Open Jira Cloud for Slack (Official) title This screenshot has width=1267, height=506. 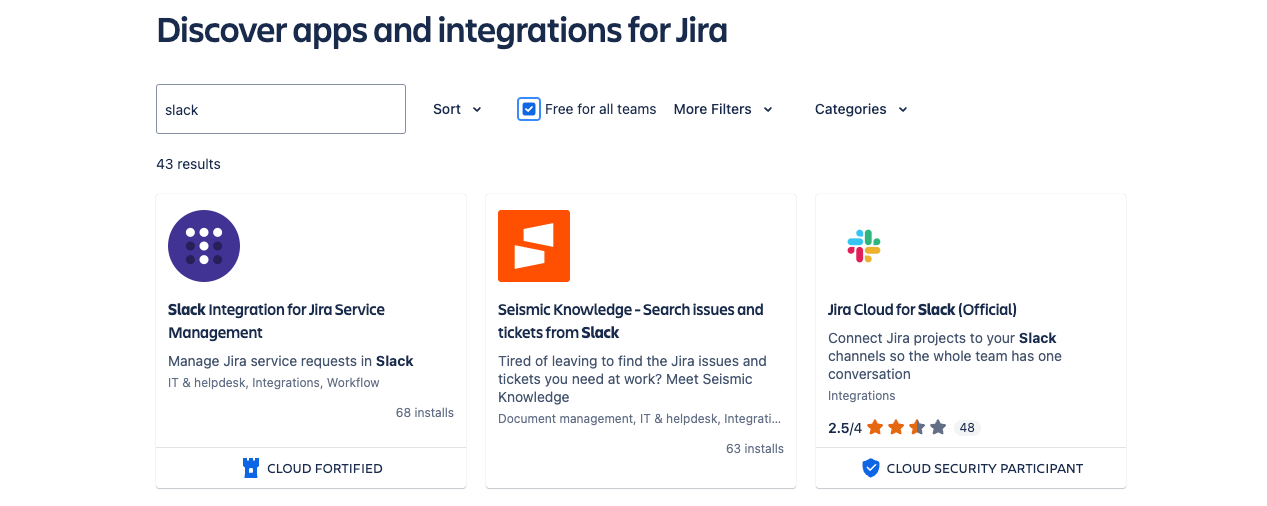click(922, 310)
